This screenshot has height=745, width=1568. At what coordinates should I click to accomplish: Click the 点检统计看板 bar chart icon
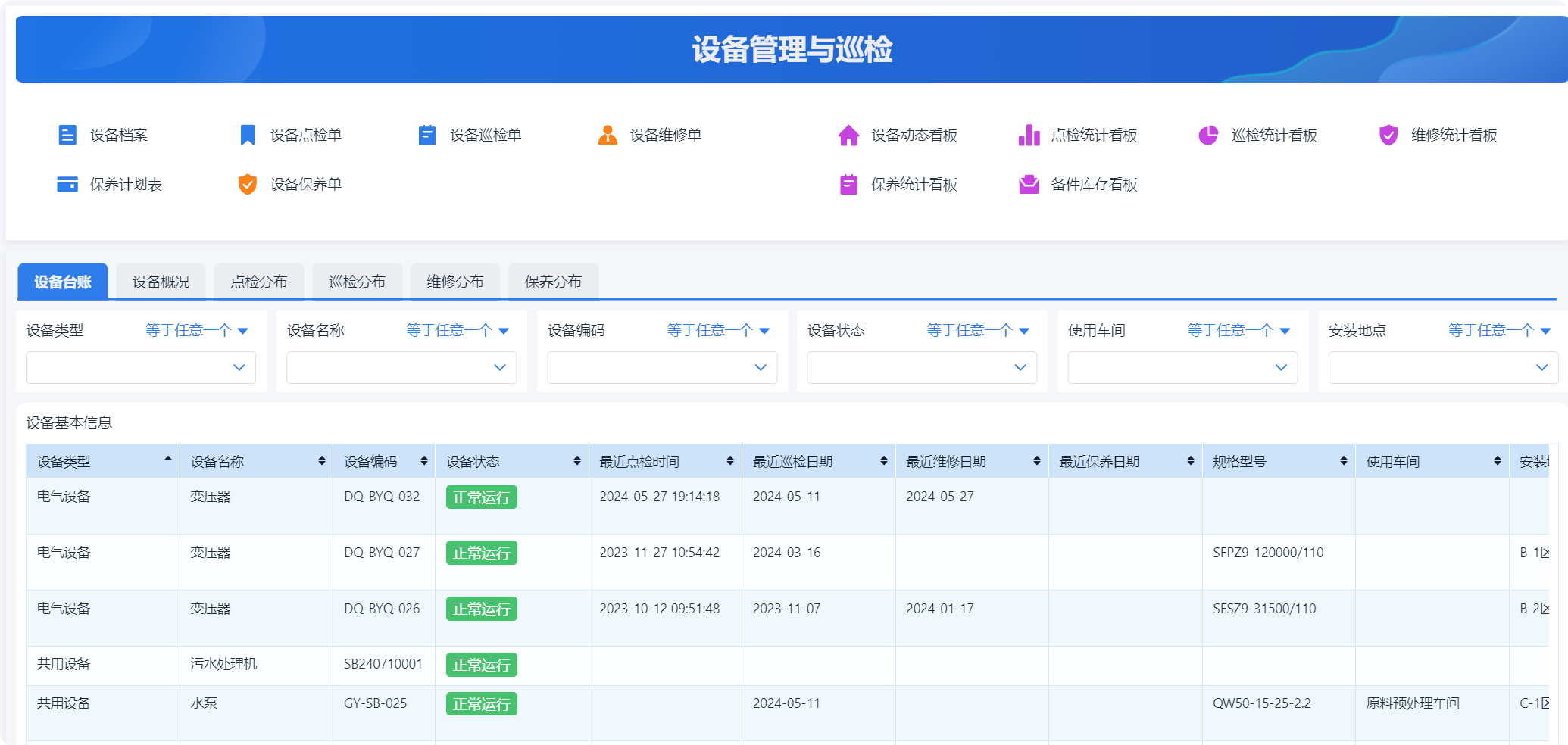[x=1029, y=135]
